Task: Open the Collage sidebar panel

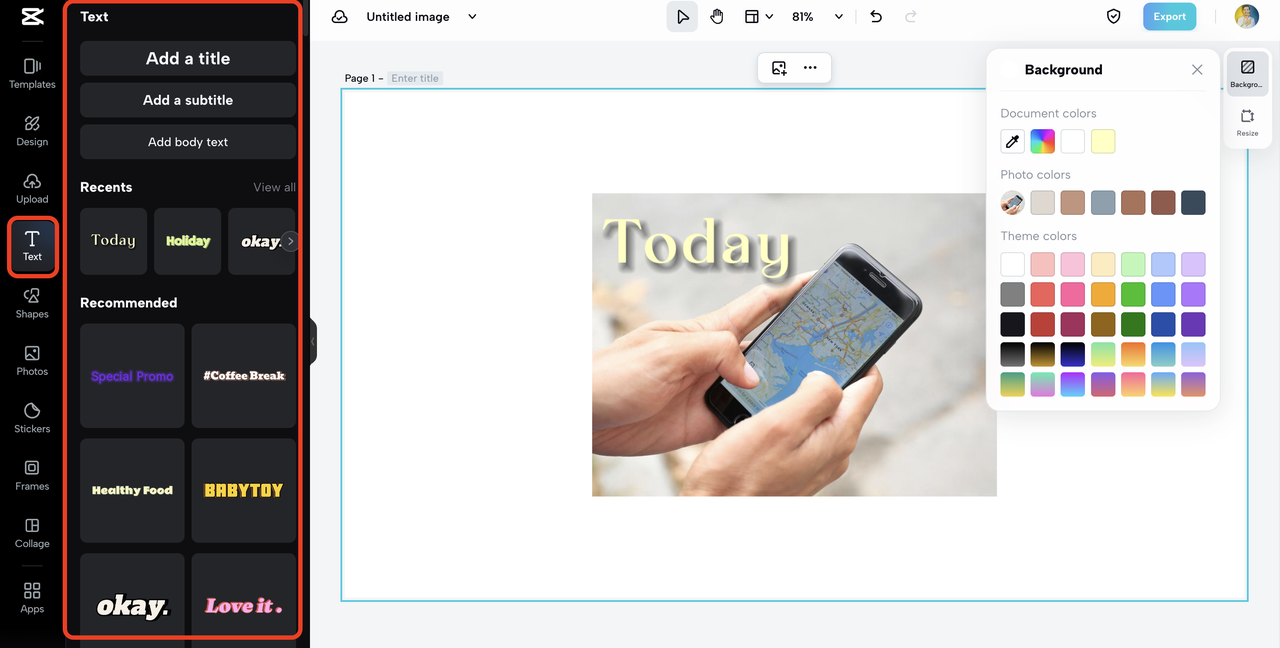Action: click(x=32, y=533)
